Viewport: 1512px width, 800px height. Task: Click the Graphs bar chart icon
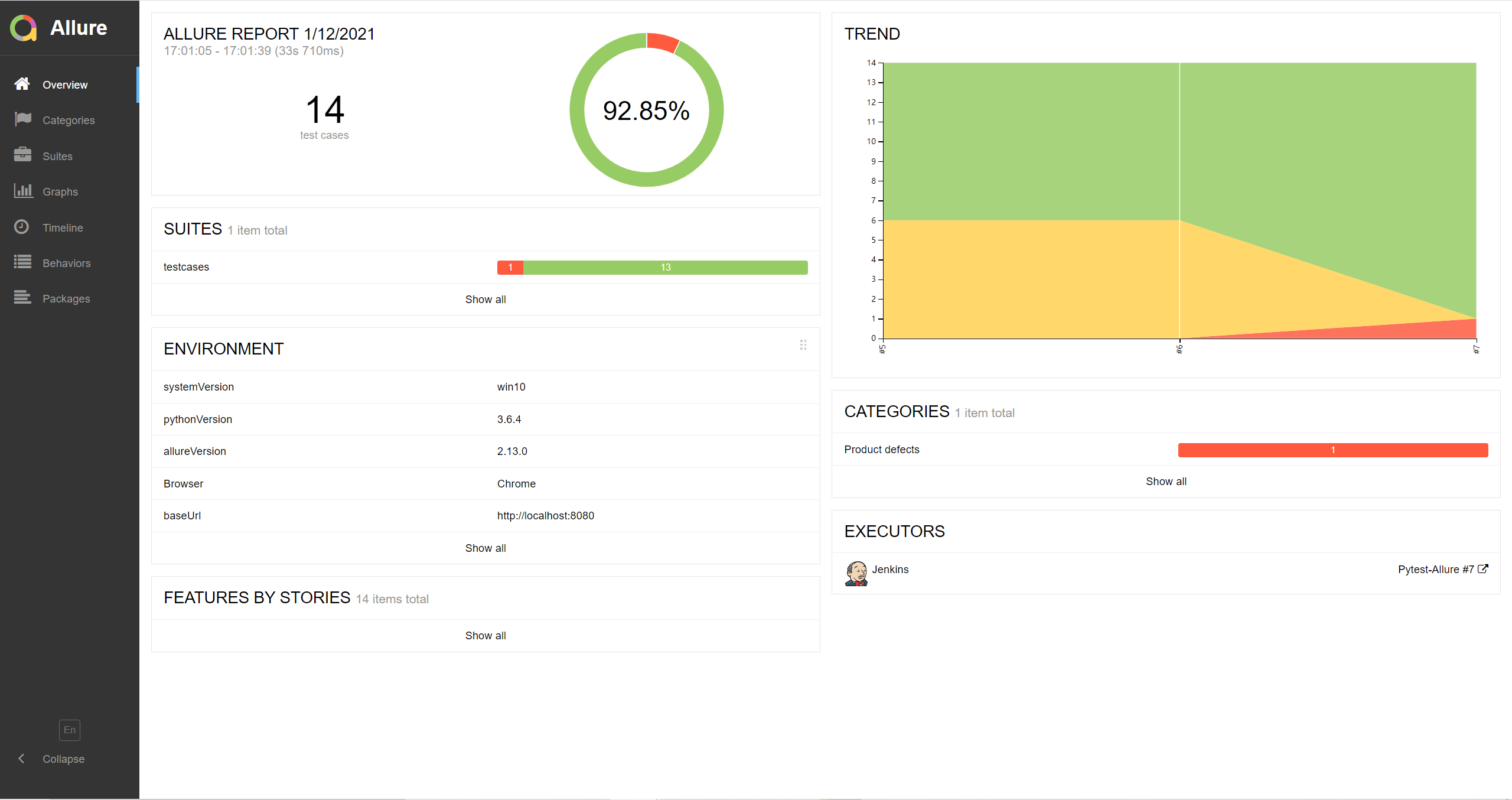pyautogui.click(x=22, y=191)
